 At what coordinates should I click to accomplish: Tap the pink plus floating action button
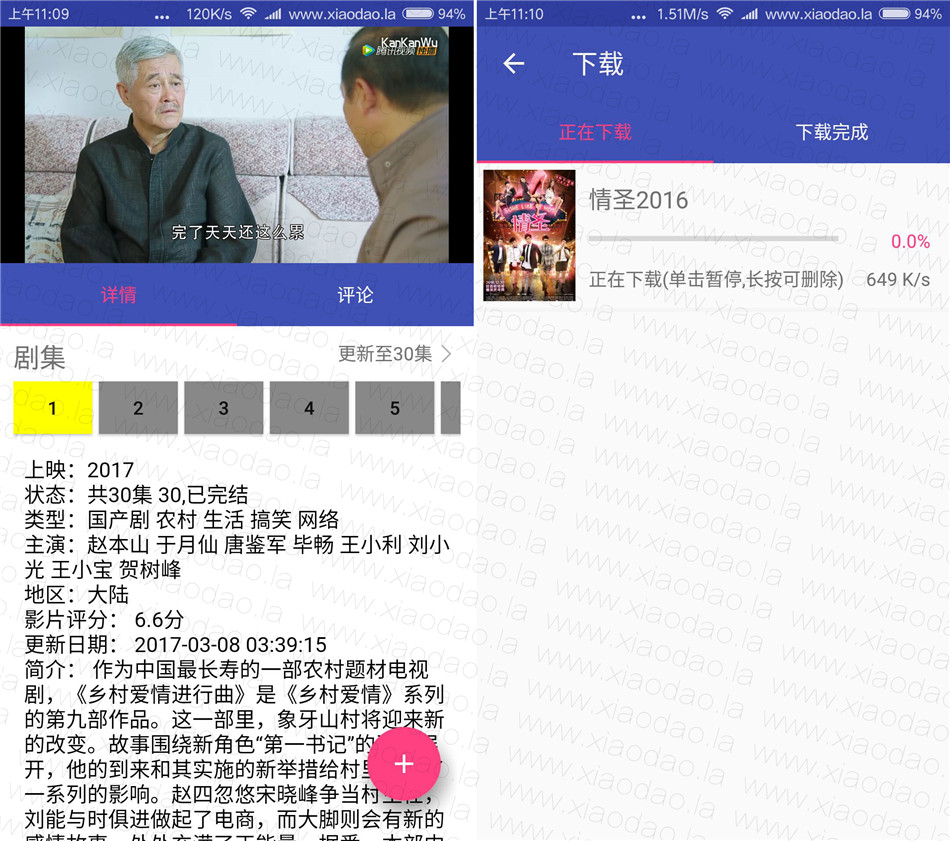pos(404,764)
